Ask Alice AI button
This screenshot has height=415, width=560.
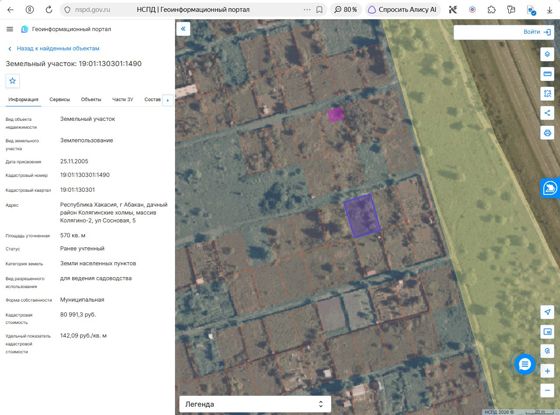pos(402,10)
